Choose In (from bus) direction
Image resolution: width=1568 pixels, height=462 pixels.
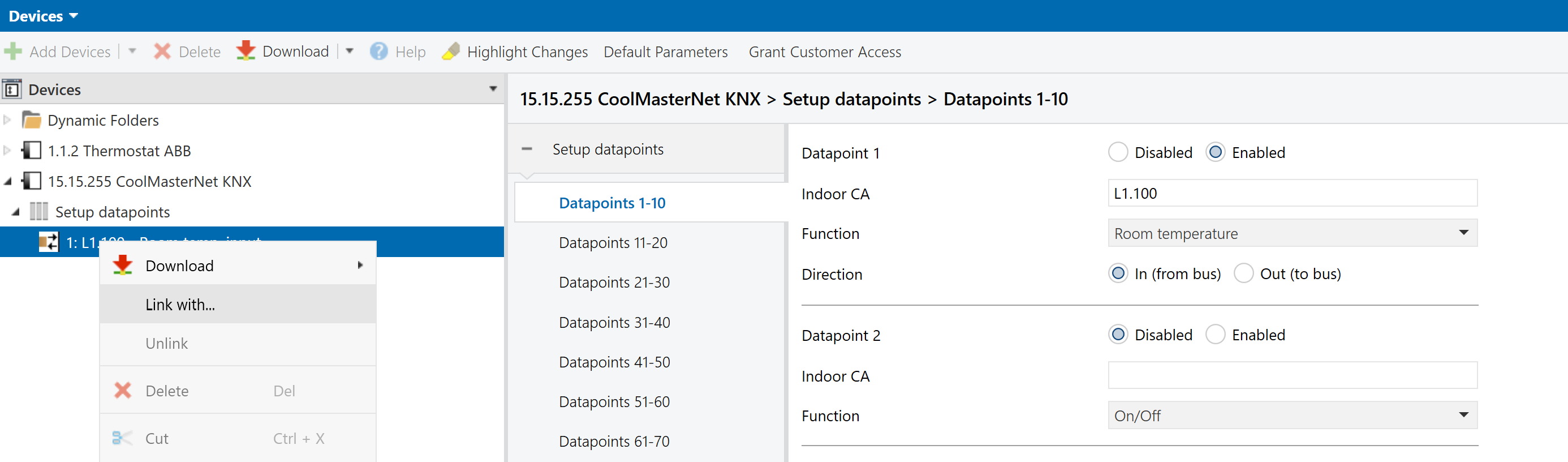(x=1118, y=273)
